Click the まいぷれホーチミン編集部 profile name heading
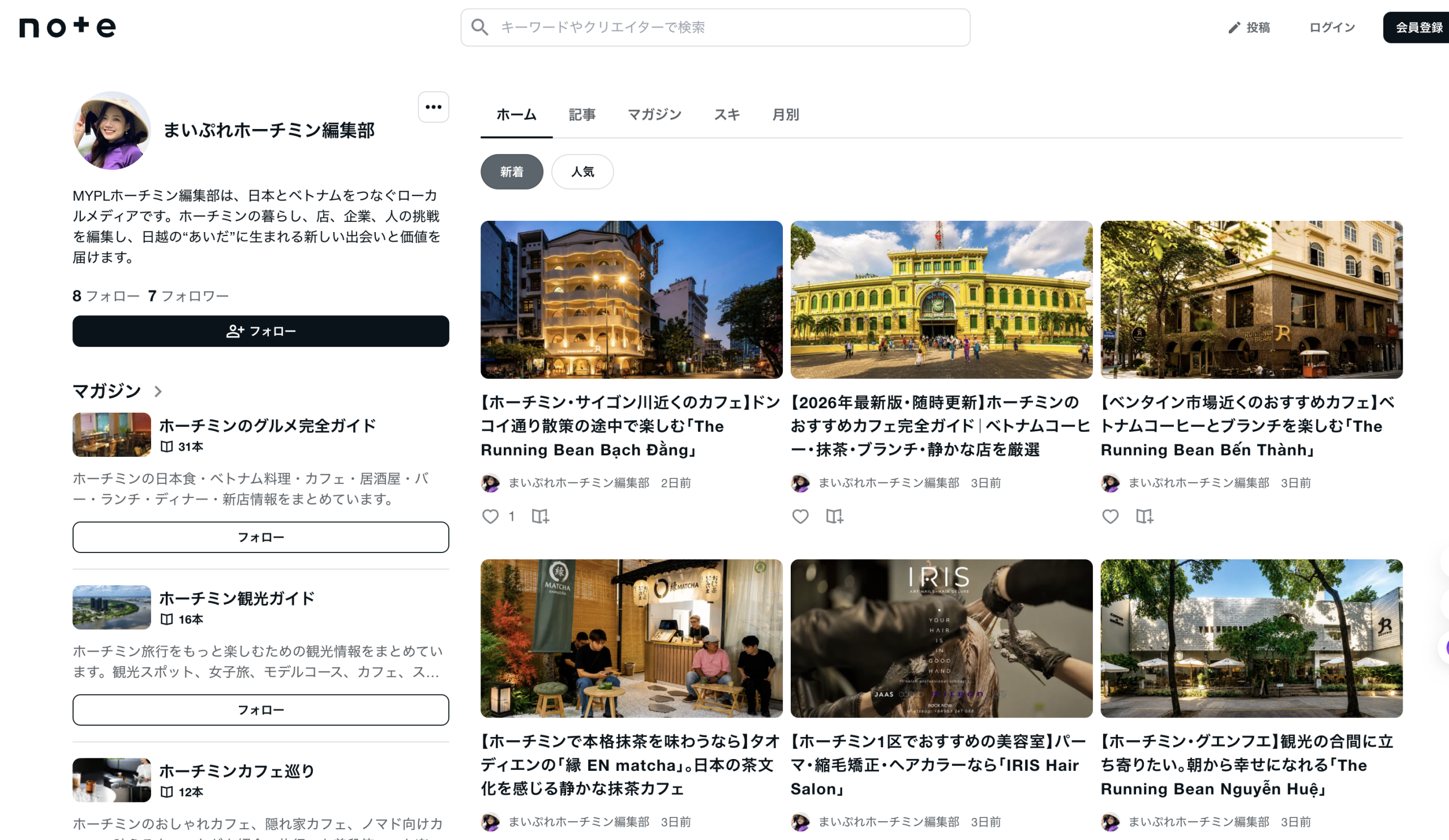Screen dimensions: 1449x840 tap(269, 131)
